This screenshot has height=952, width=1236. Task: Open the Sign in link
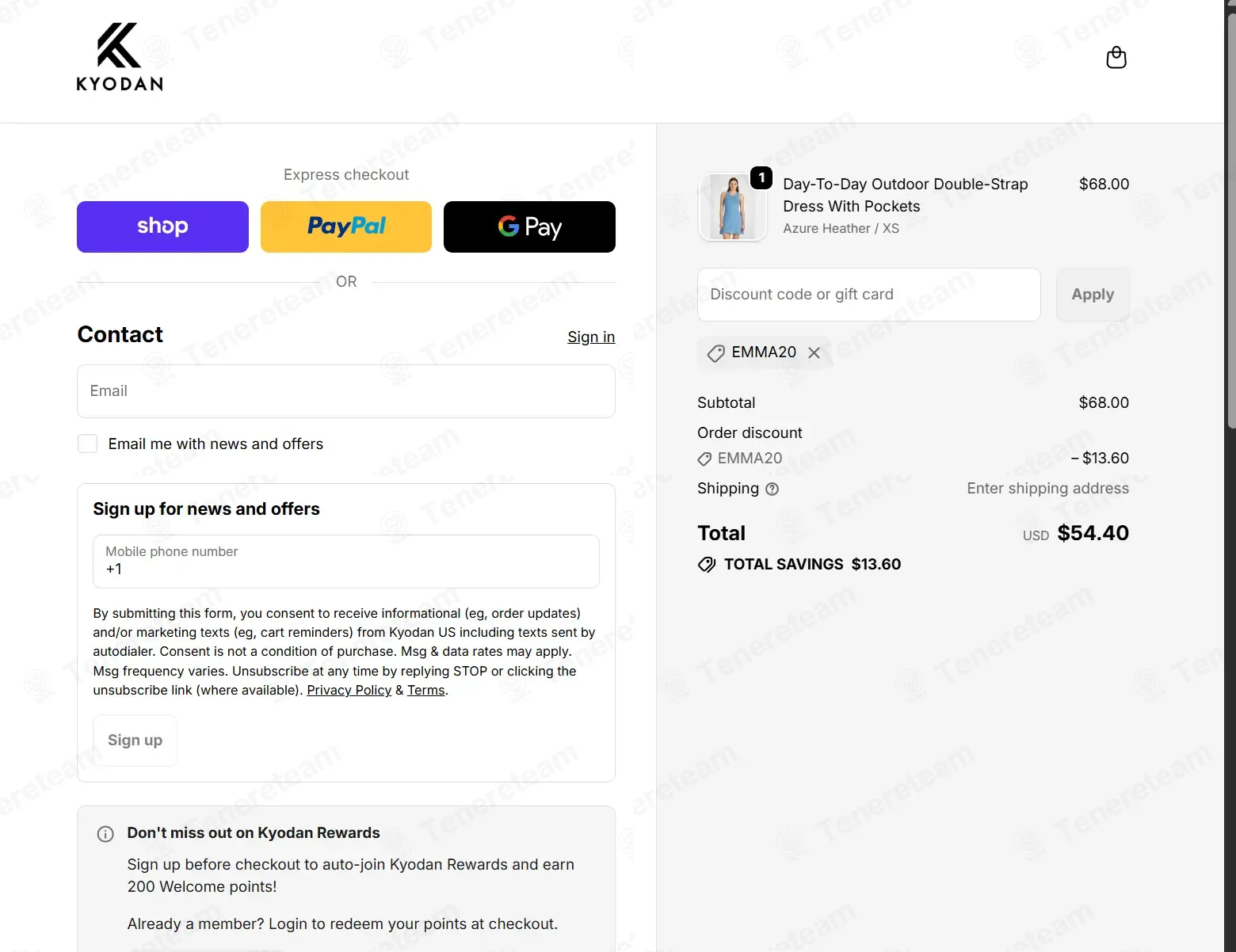[x=591, y=337]
